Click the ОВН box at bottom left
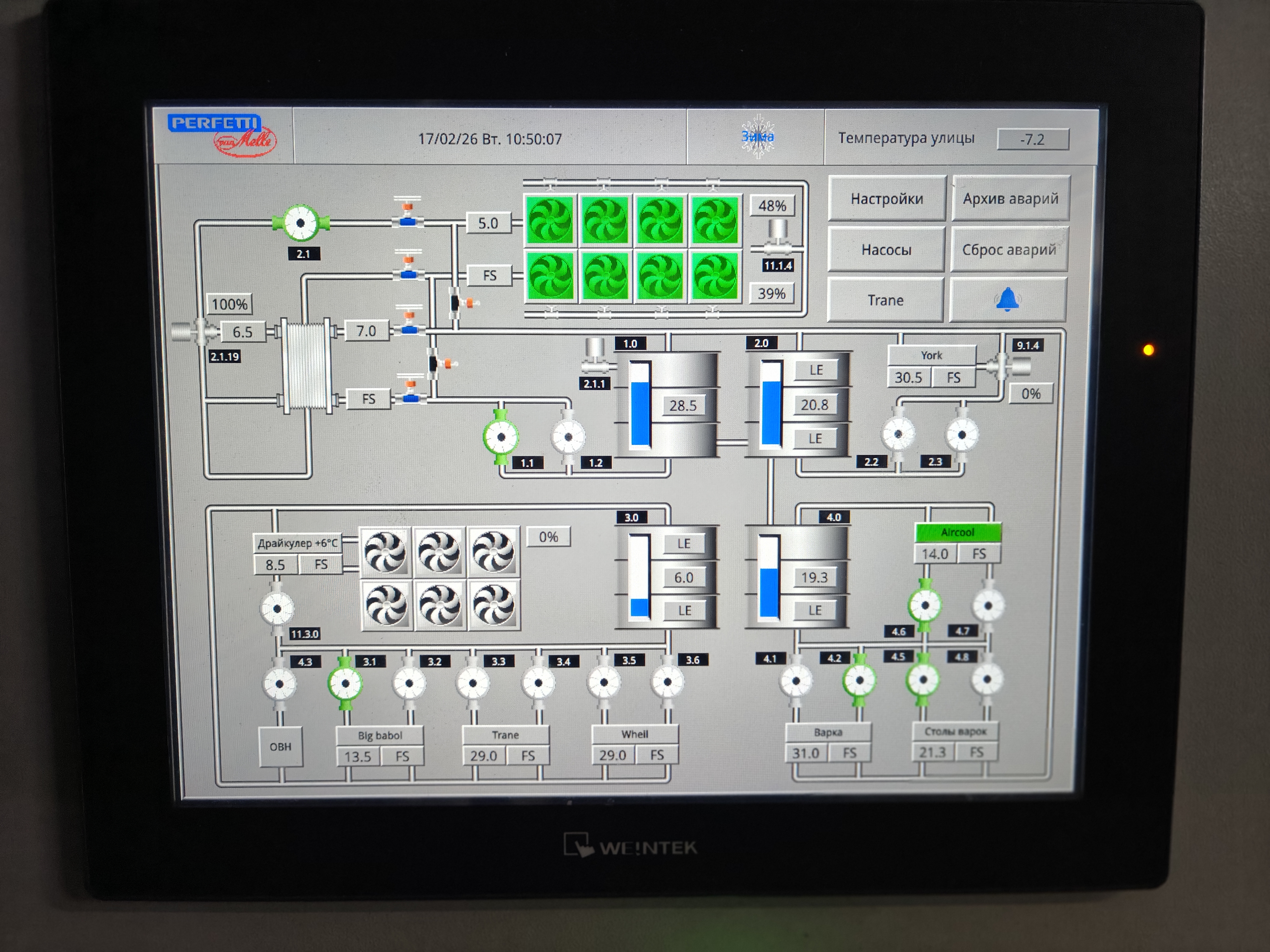Viewport: 1270px width, 952px height. pyautogui.click(x=281, y=747)
